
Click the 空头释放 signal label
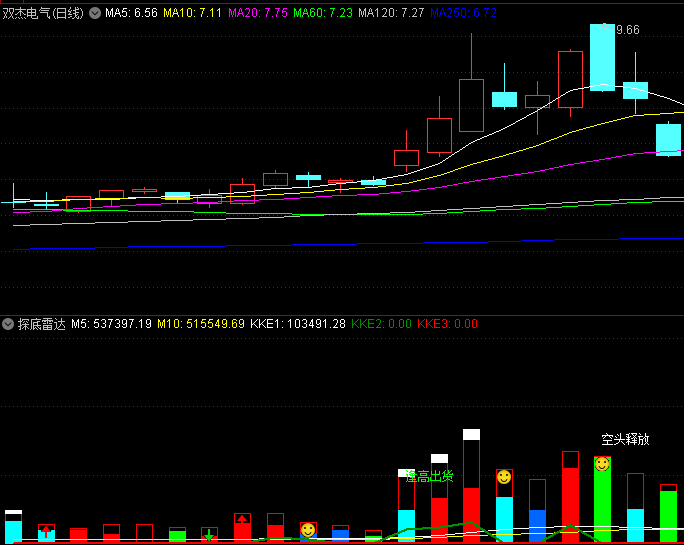tap(625, 439)
